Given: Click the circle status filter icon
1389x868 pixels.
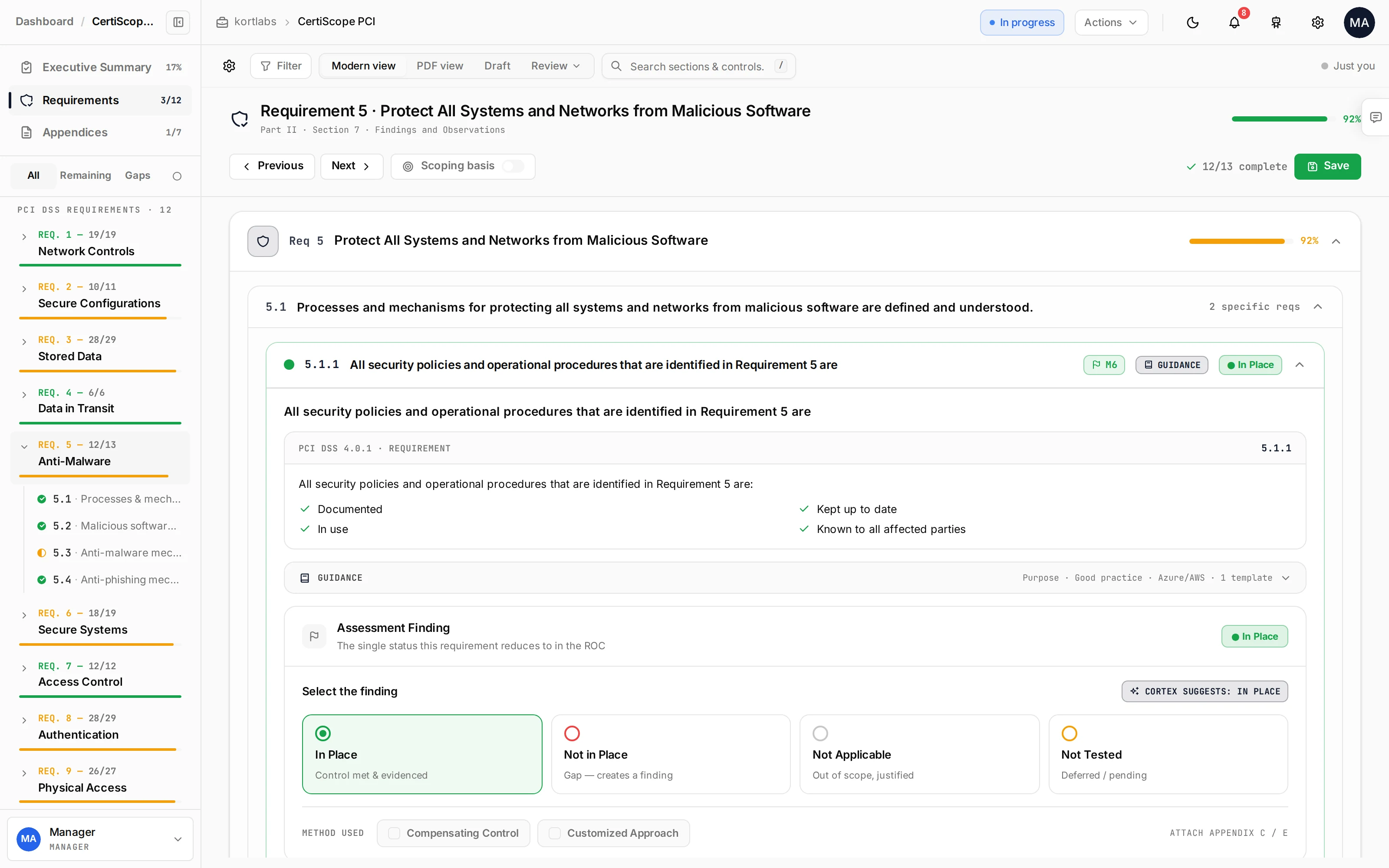Looking at the screenshot, I should pos(177,176).
